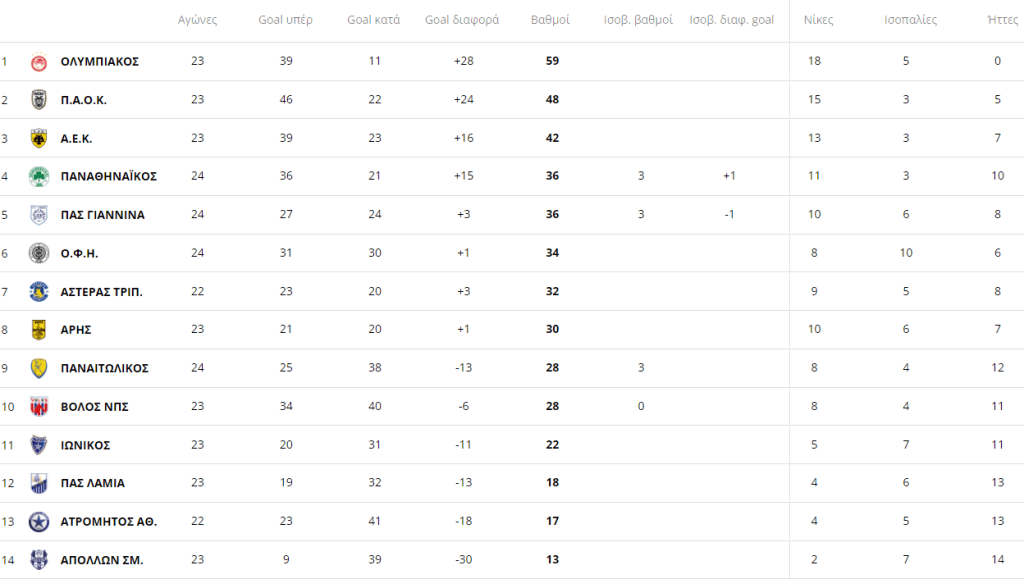The height and width of the screenshot is (579, 1024).
Task: Select the ΠΑΝΑΙΤΩΛΙΚΟΣ team crest
Action: tap(39, 368)
